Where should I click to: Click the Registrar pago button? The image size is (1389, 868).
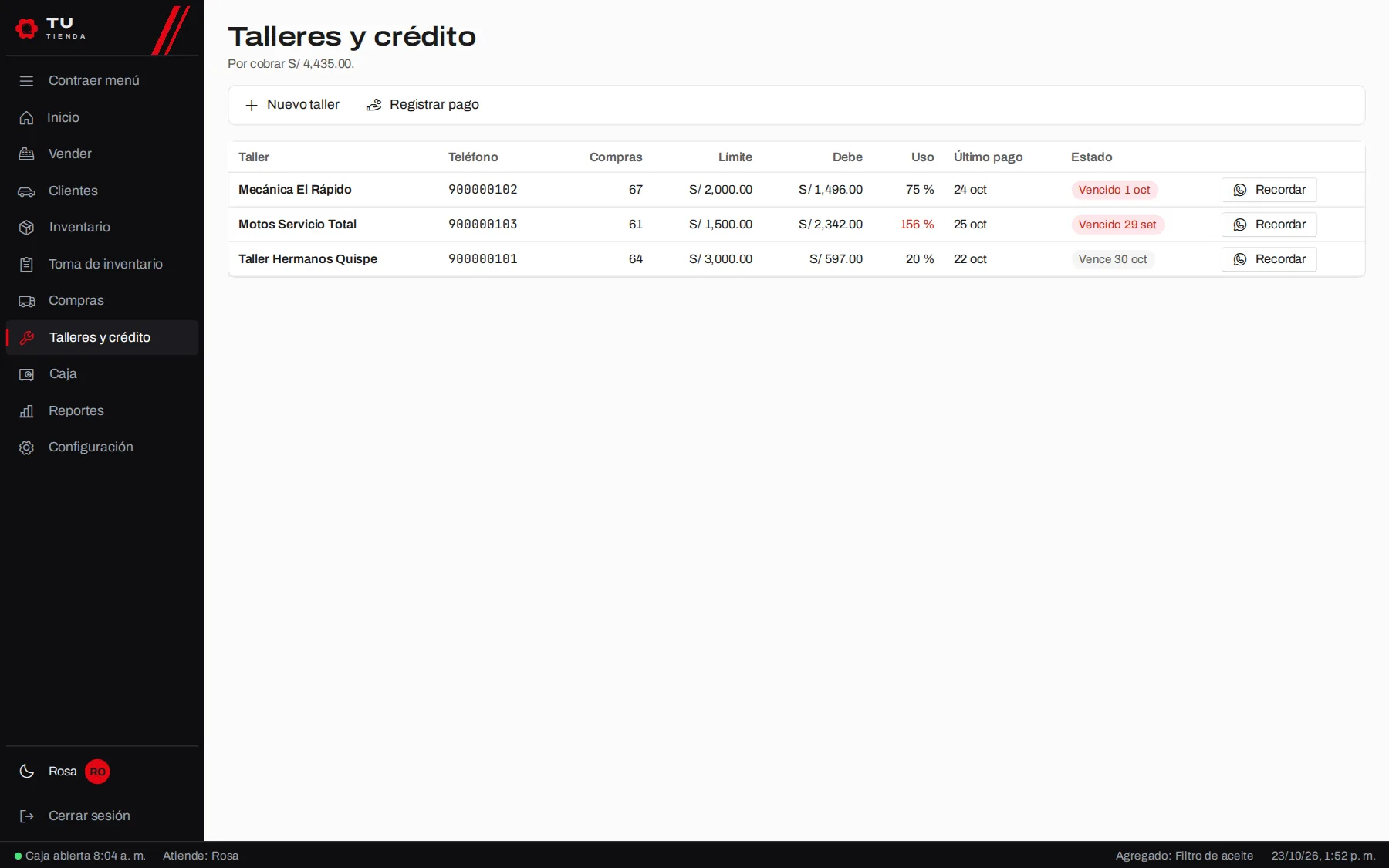(422, 105)
